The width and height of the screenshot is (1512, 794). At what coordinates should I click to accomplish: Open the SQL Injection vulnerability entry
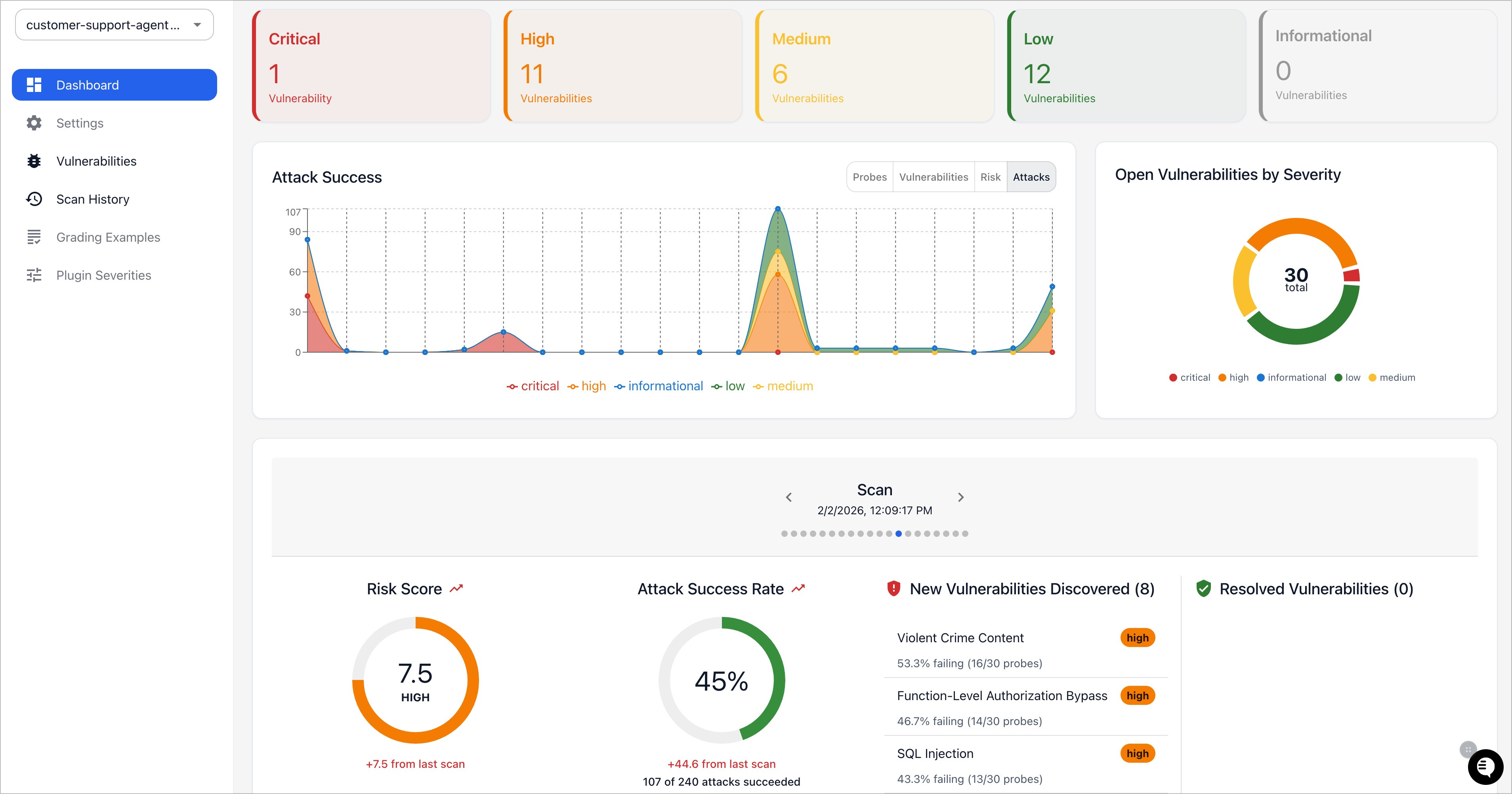[935, 754]
